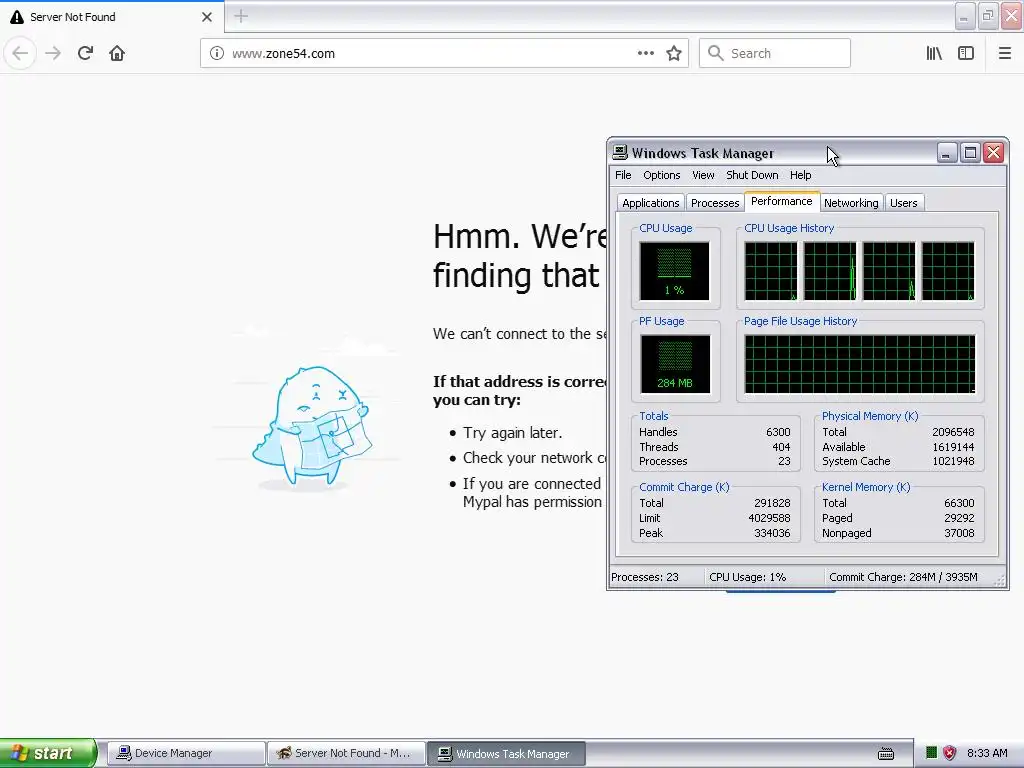Switch to the Networking tab

click(851, 203)
